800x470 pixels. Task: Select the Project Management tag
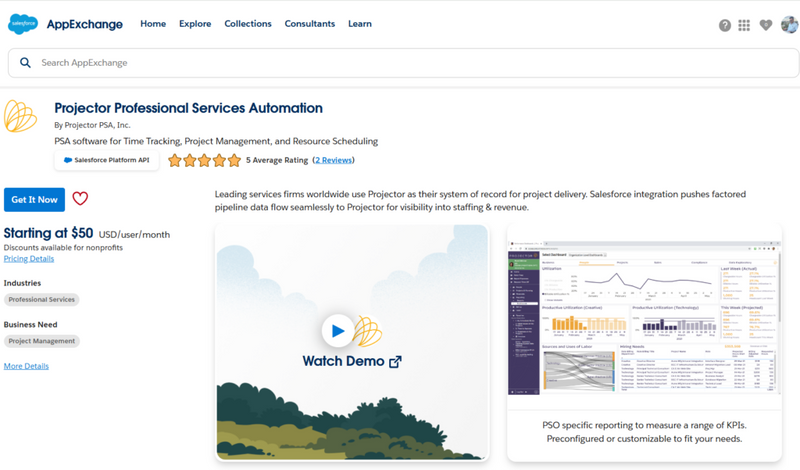point(41,341)
